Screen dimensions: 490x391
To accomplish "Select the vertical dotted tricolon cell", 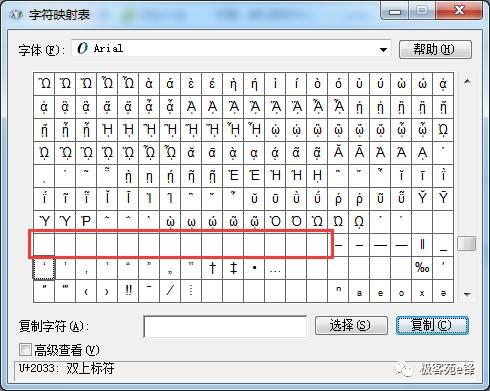I will 191,291.
